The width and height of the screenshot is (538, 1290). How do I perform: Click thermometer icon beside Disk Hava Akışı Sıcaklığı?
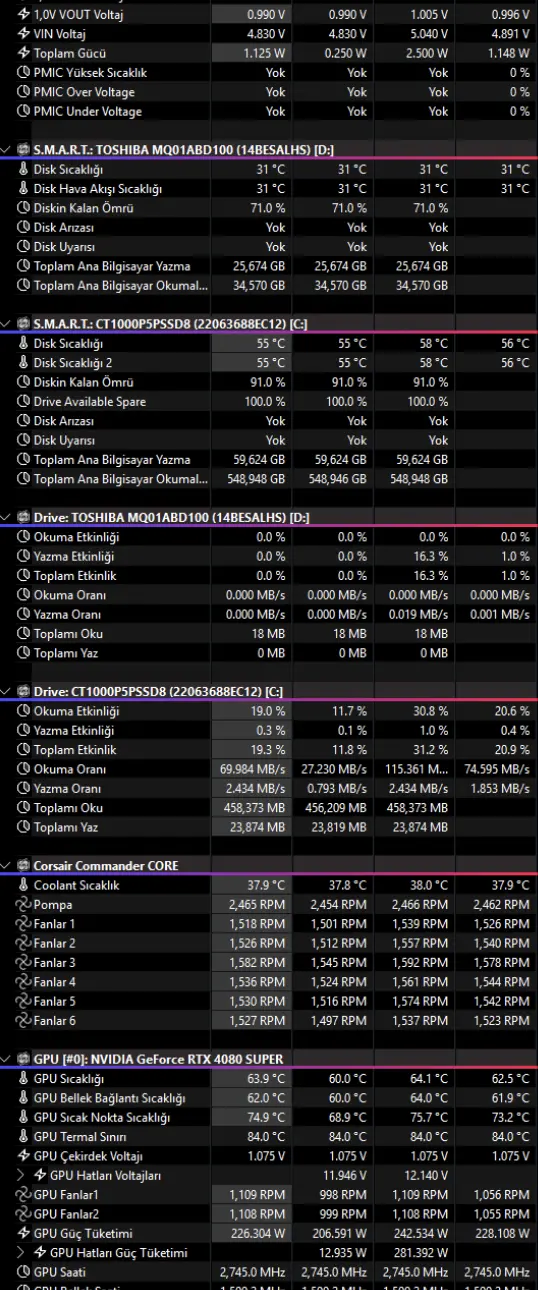(x=25, y=189)
